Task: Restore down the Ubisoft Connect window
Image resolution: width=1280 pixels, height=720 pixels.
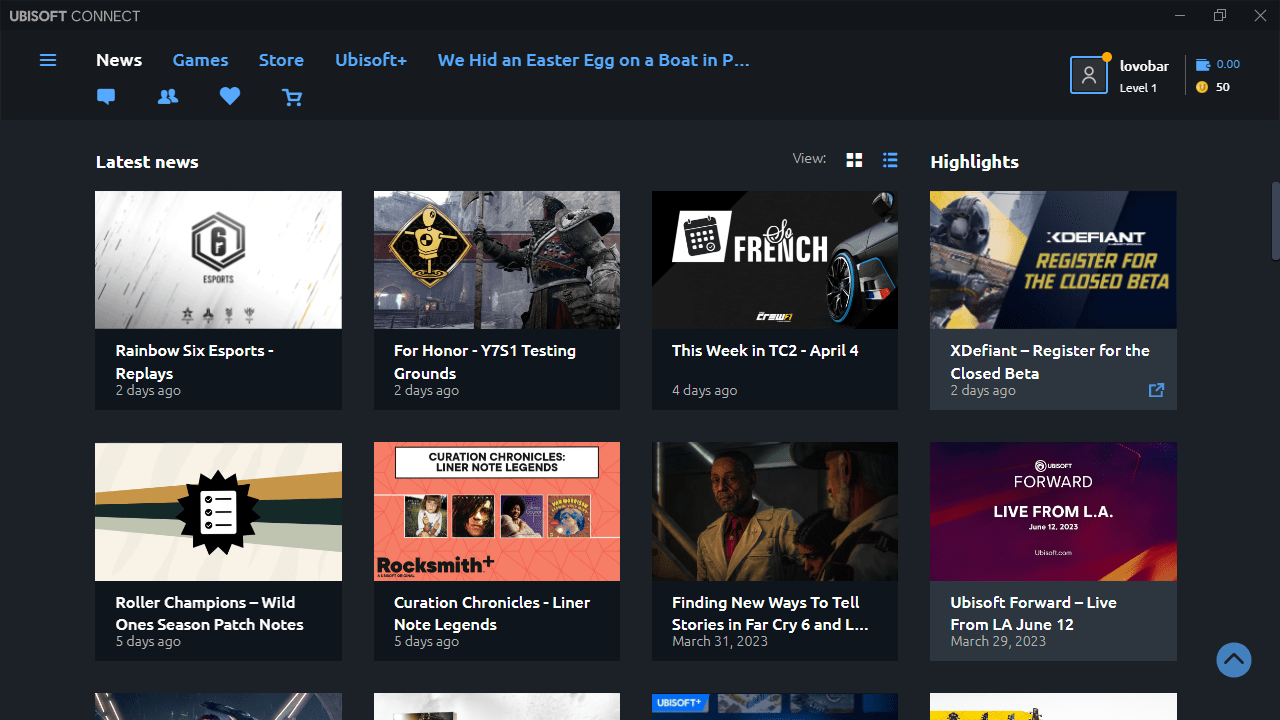Action: 1220,15
